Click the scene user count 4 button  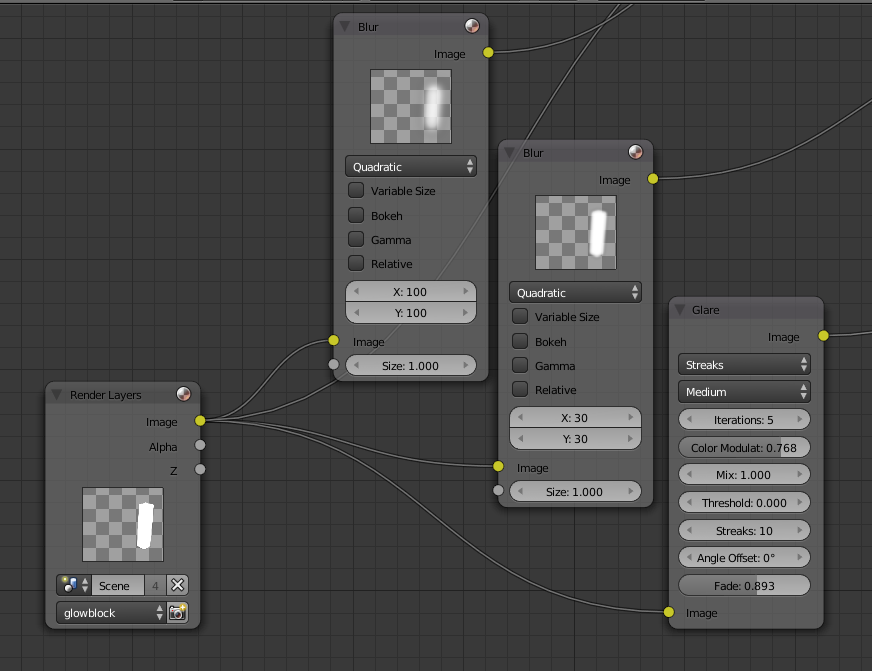pyautogui.click(x=155, y=585)
